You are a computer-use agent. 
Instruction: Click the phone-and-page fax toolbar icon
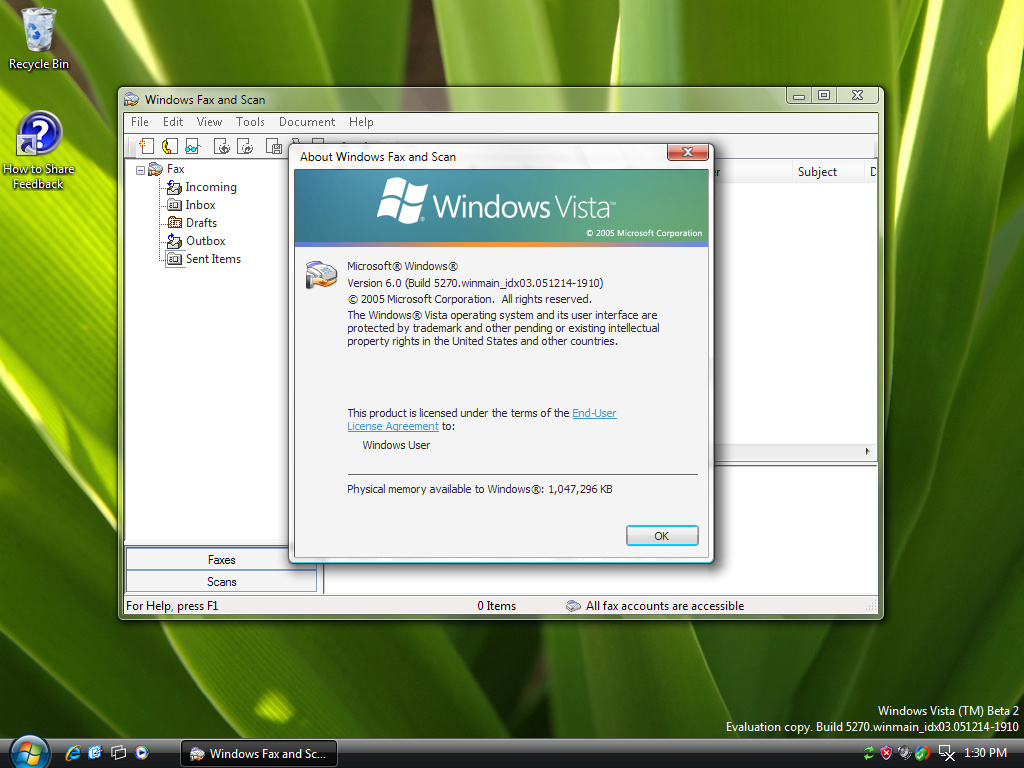coord(170,146)
